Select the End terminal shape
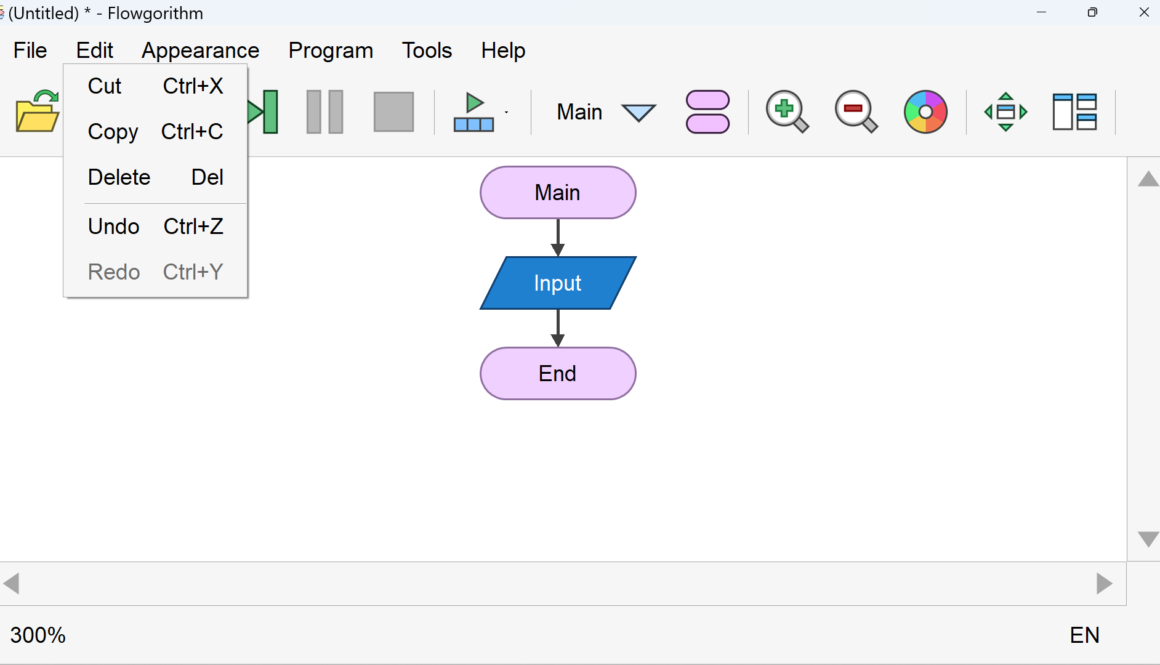The height and width of the screenshot is (665, 1160). point(558,374)
